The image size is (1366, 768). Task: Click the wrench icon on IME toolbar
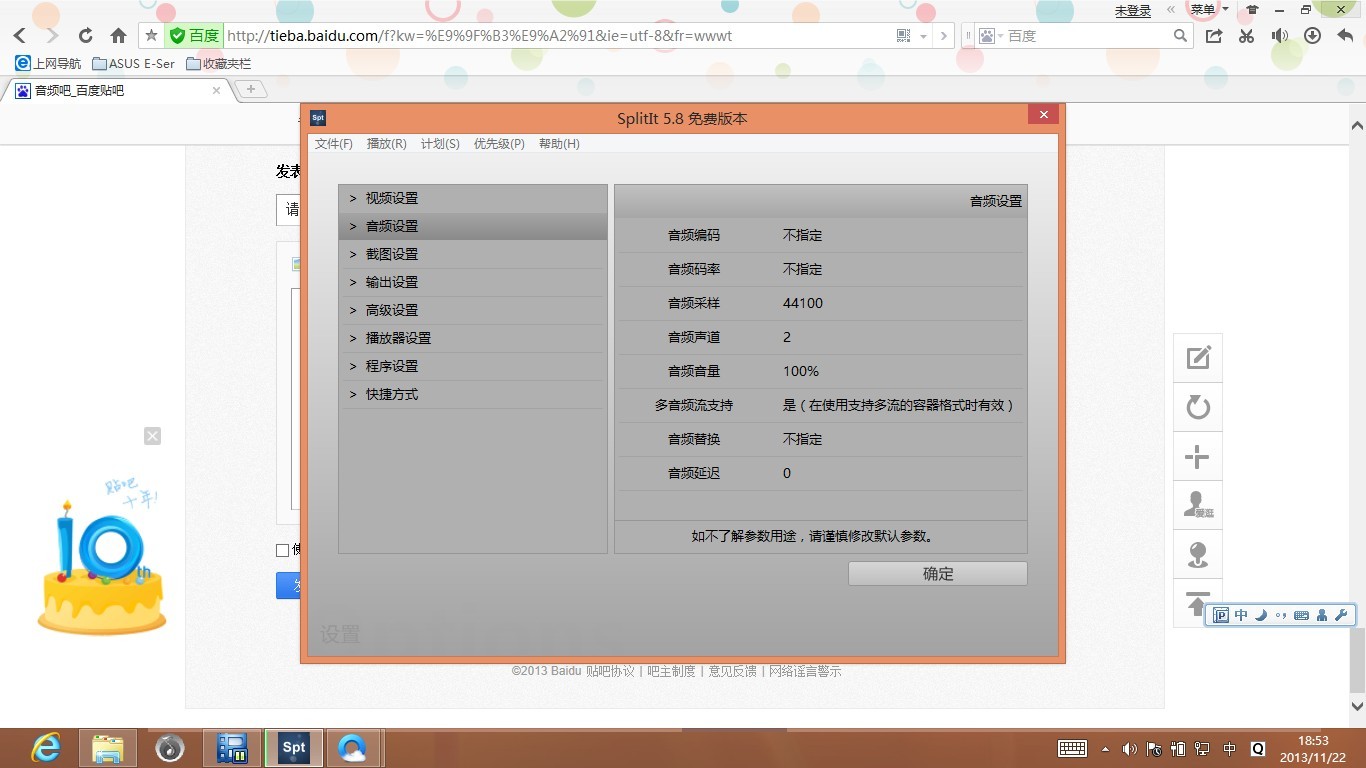point(1341,616)
